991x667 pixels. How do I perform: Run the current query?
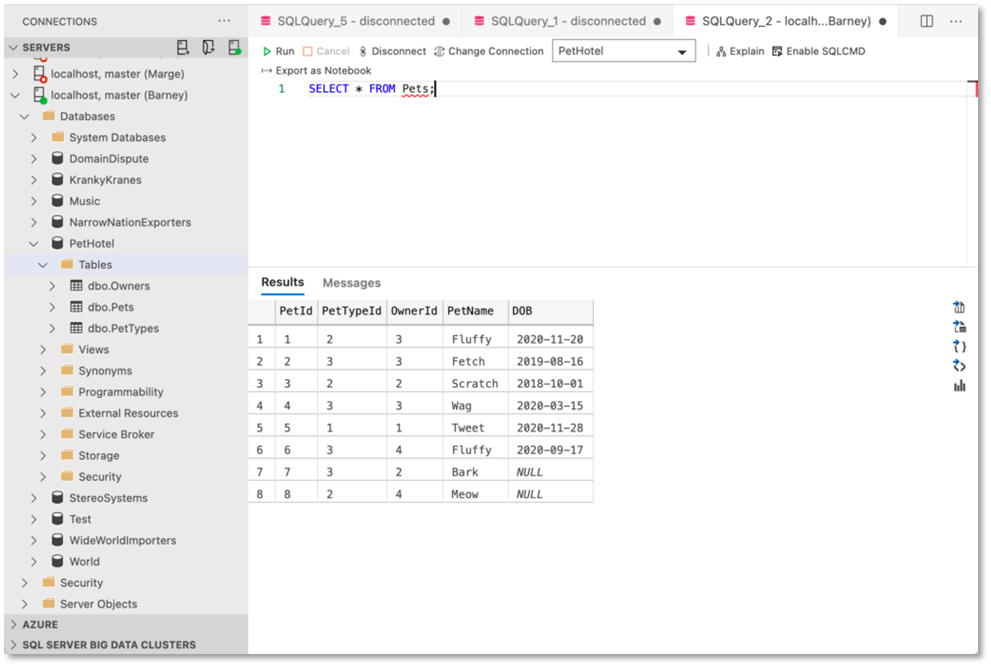click(280, 51)
